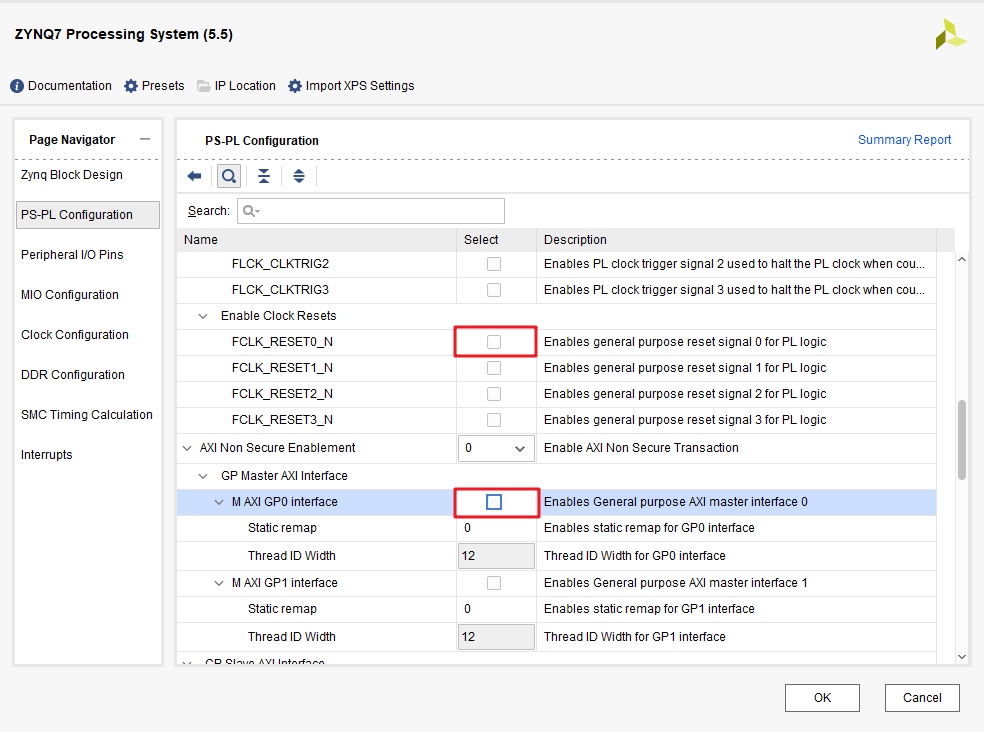Click the Expand All toolbar icon
The image size is (984, 732).
point(298,176)
